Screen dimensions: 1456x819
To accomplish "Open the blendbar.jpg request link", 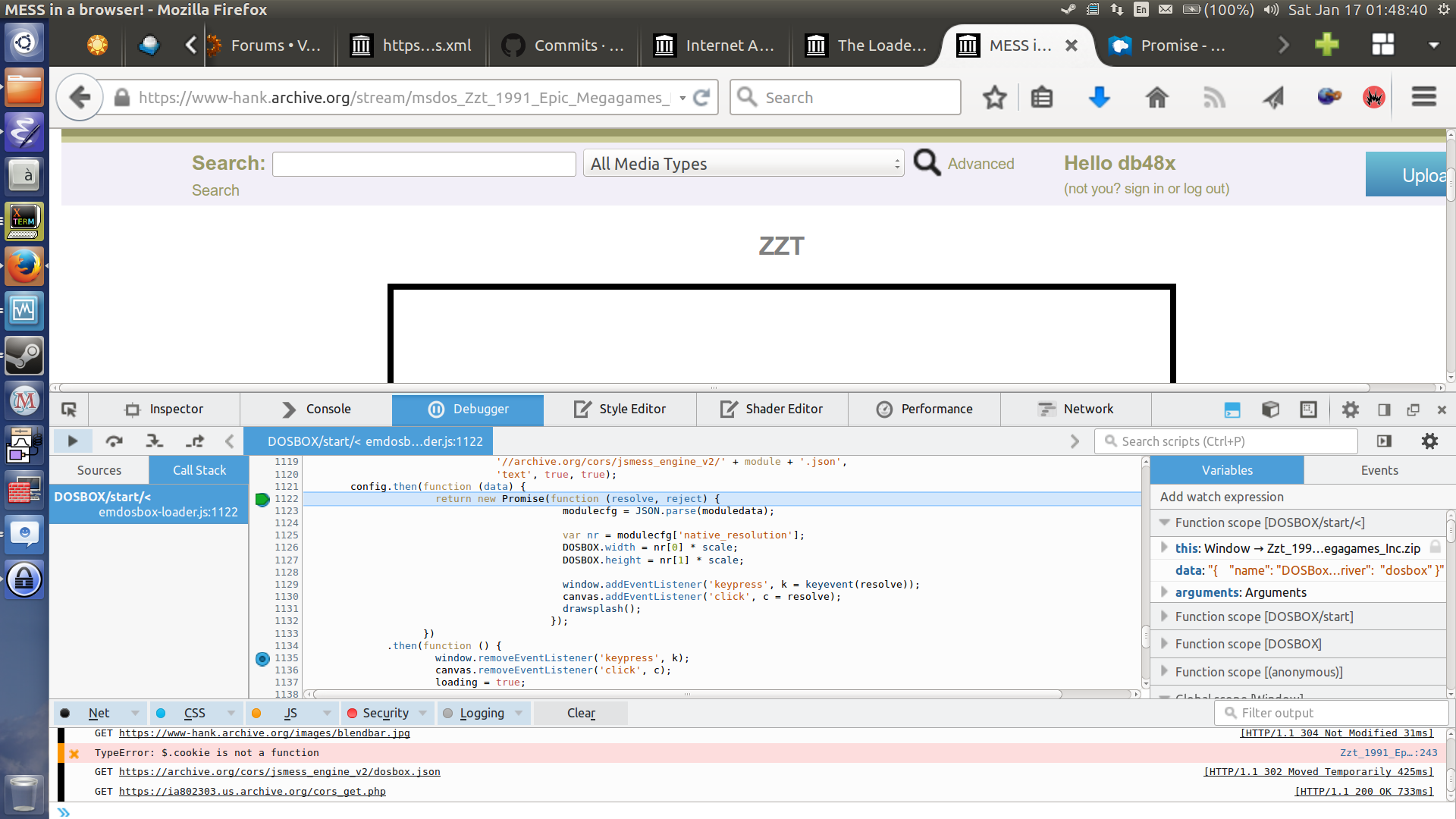I will coord(265,733).
